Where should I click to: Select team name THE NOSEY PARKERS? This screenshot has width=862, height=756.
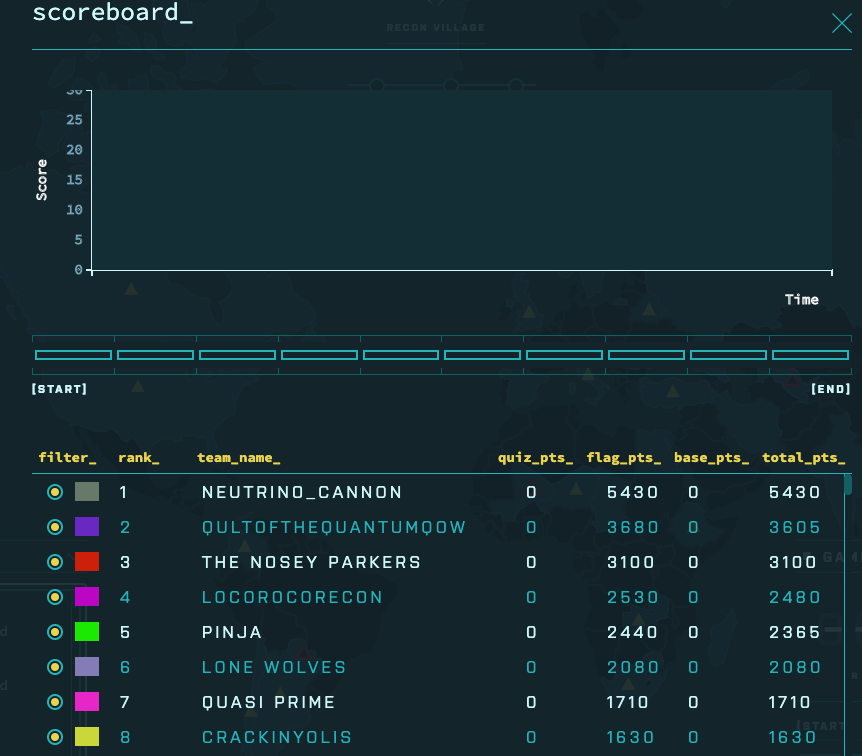(311, 562)
